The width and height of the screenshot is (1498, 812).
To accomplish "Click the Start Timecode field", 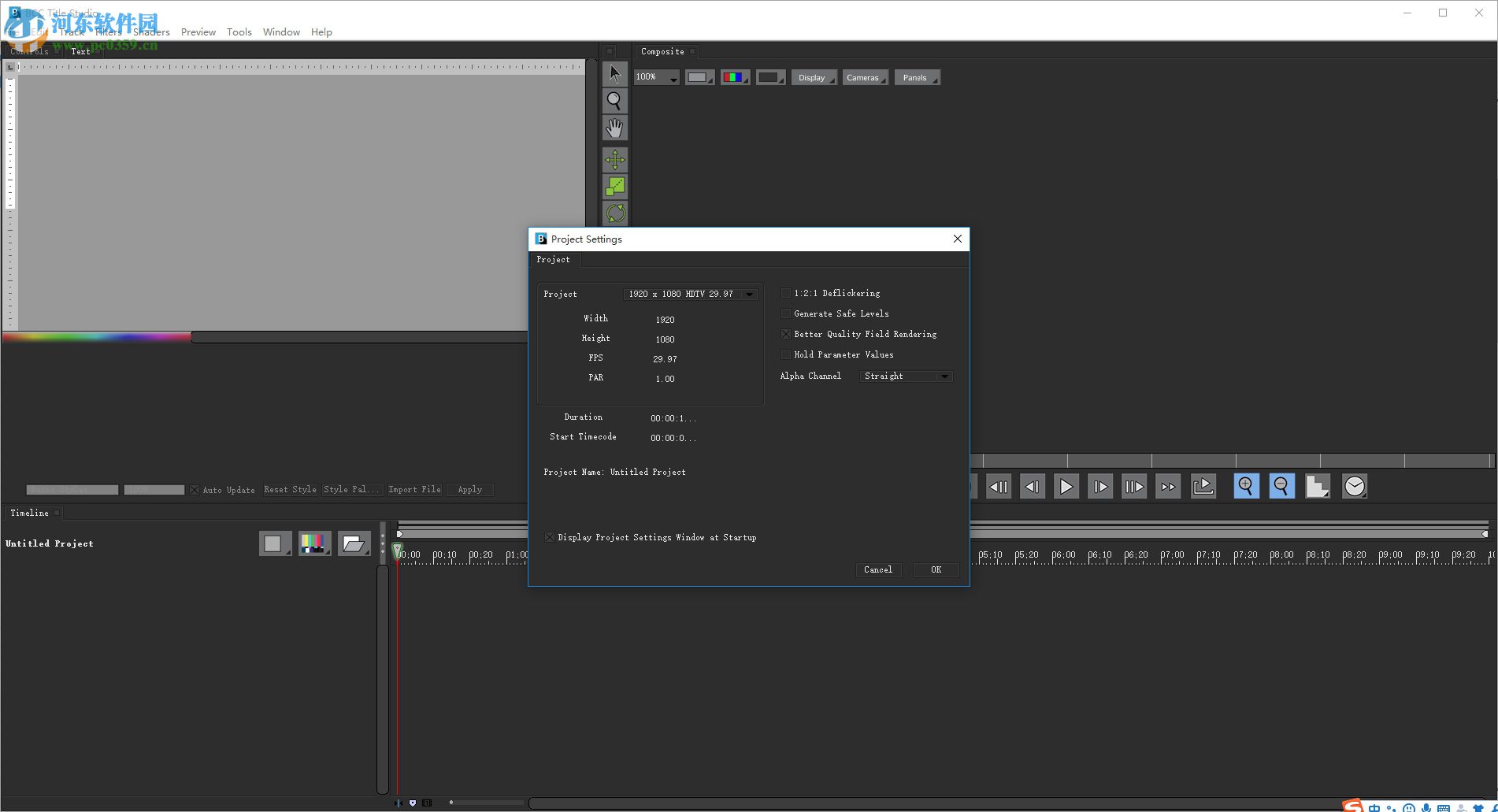I will pos(673,438).
